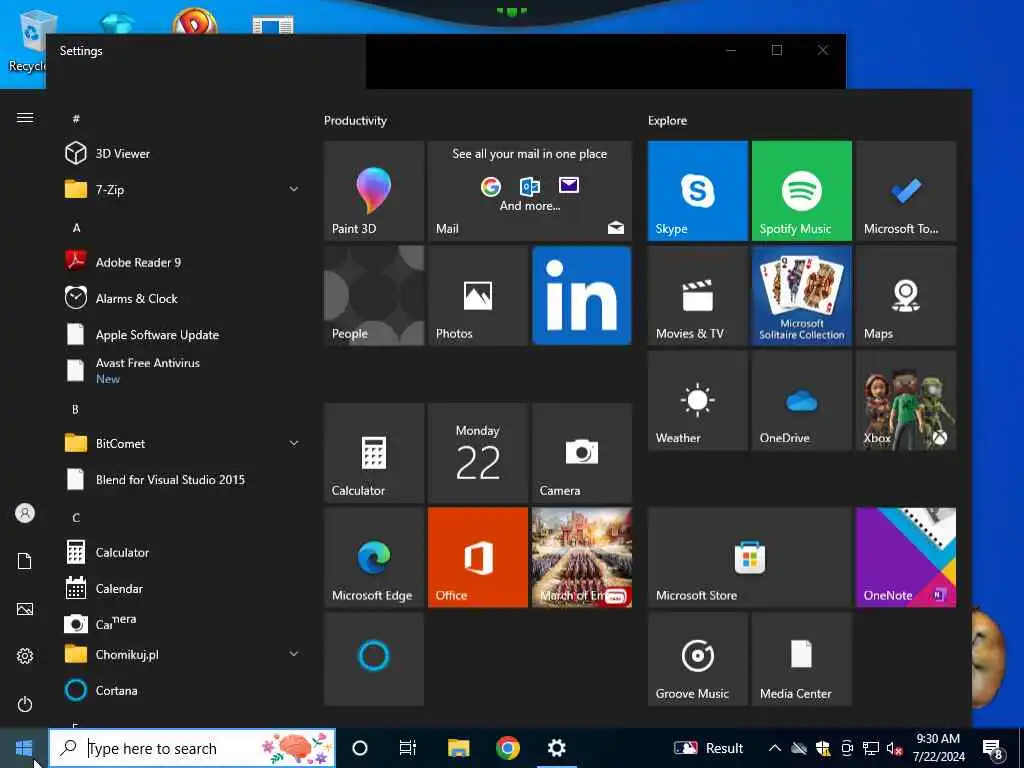Open Microsoft Solitaire Collection tile
This screenshot has width=1024, height=768.
tap(802, 296)
